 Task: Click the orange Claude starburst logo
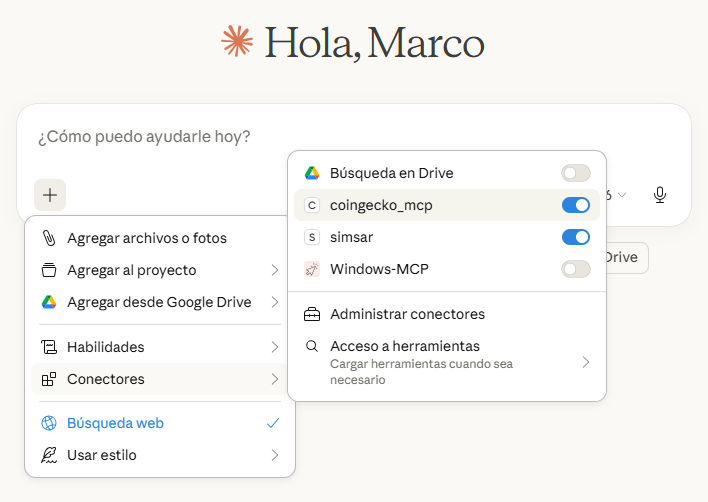click(237, 41)
